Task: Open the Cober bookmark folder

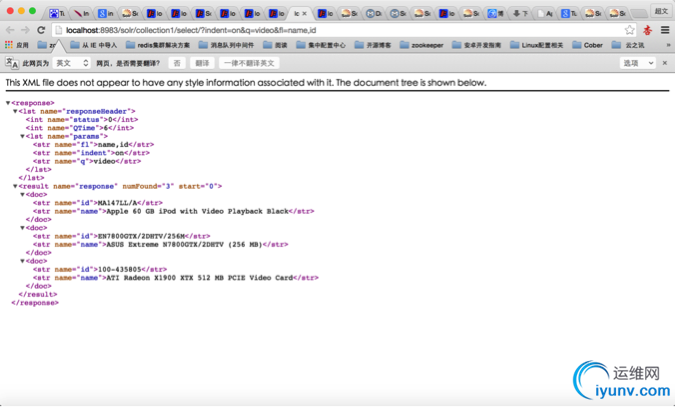Action: [588, 45]
